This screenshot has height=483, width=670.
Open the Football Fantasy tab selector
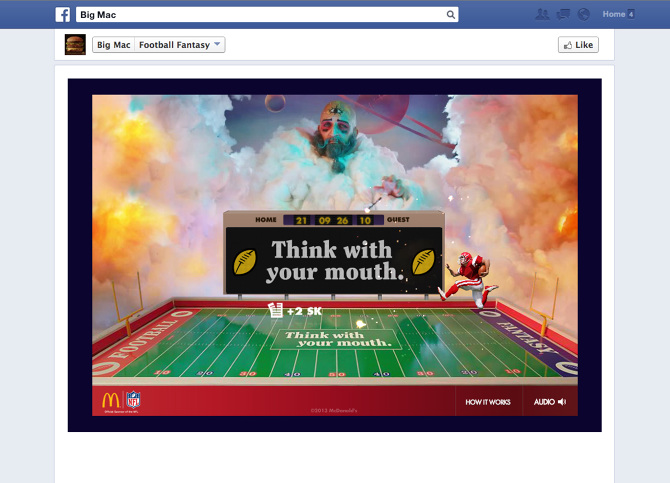coord(180,44)
